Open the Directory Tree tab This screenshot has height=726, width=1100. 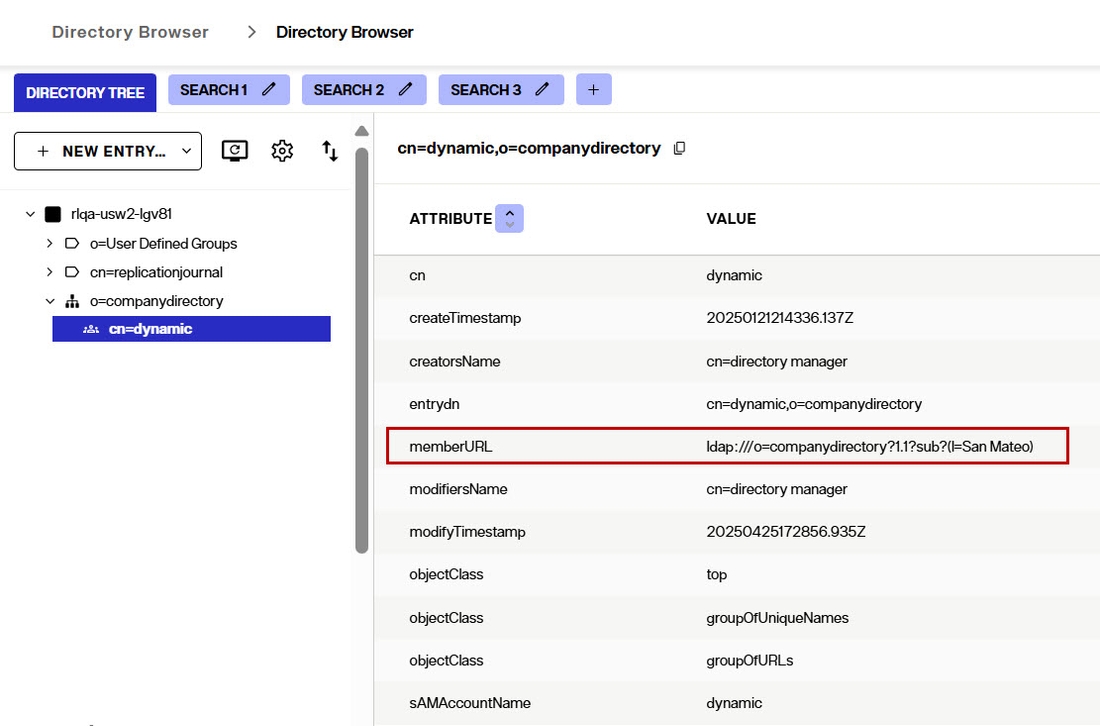[85, 93]
